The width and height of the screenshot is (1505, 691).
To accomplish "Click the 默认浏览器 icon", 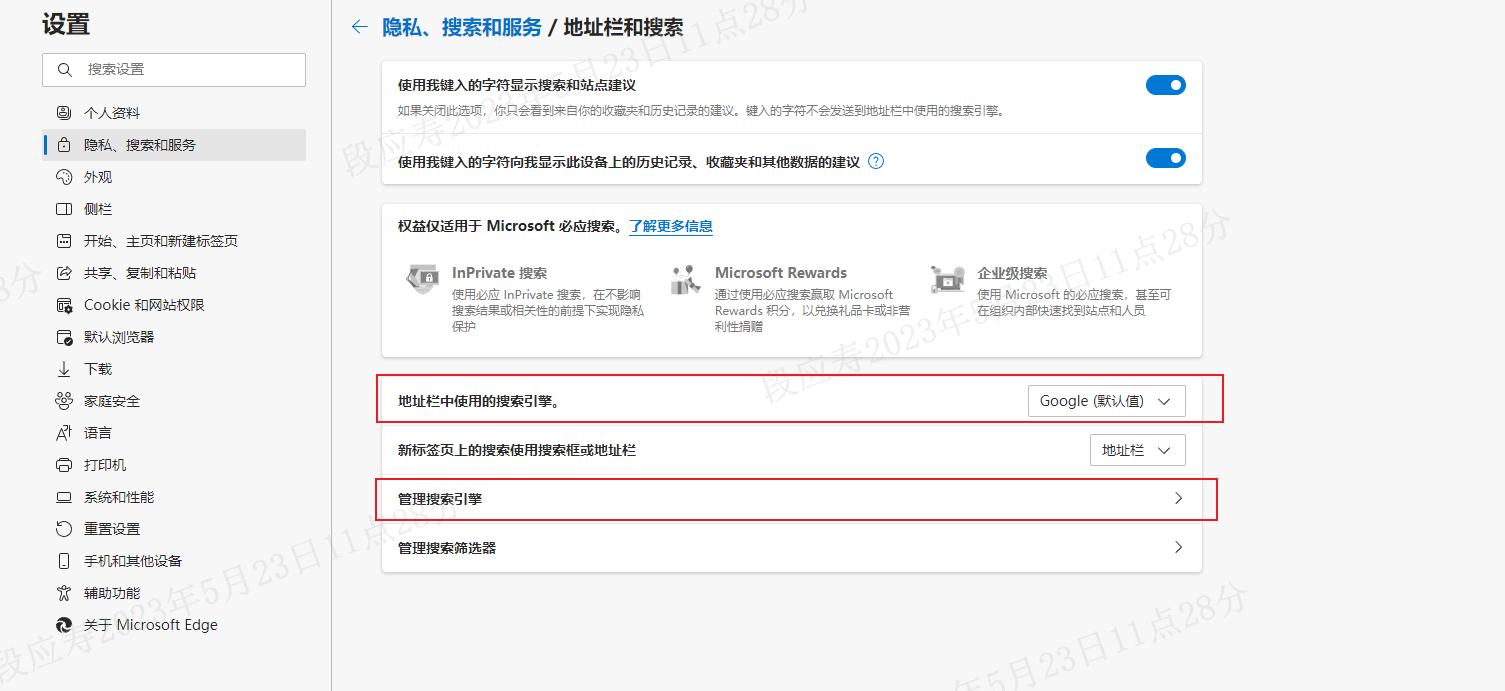I will (x=64, y=337).
